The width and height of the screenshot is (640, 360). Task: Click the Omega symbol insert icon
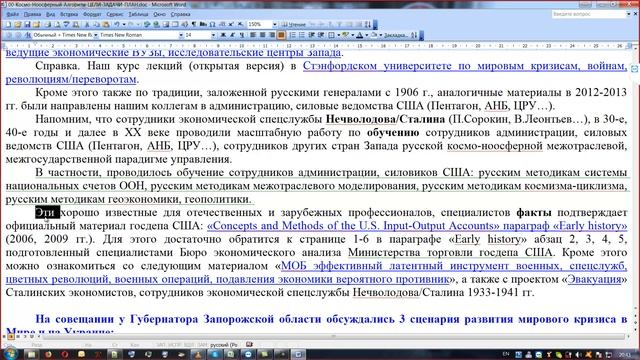point(212,24)
